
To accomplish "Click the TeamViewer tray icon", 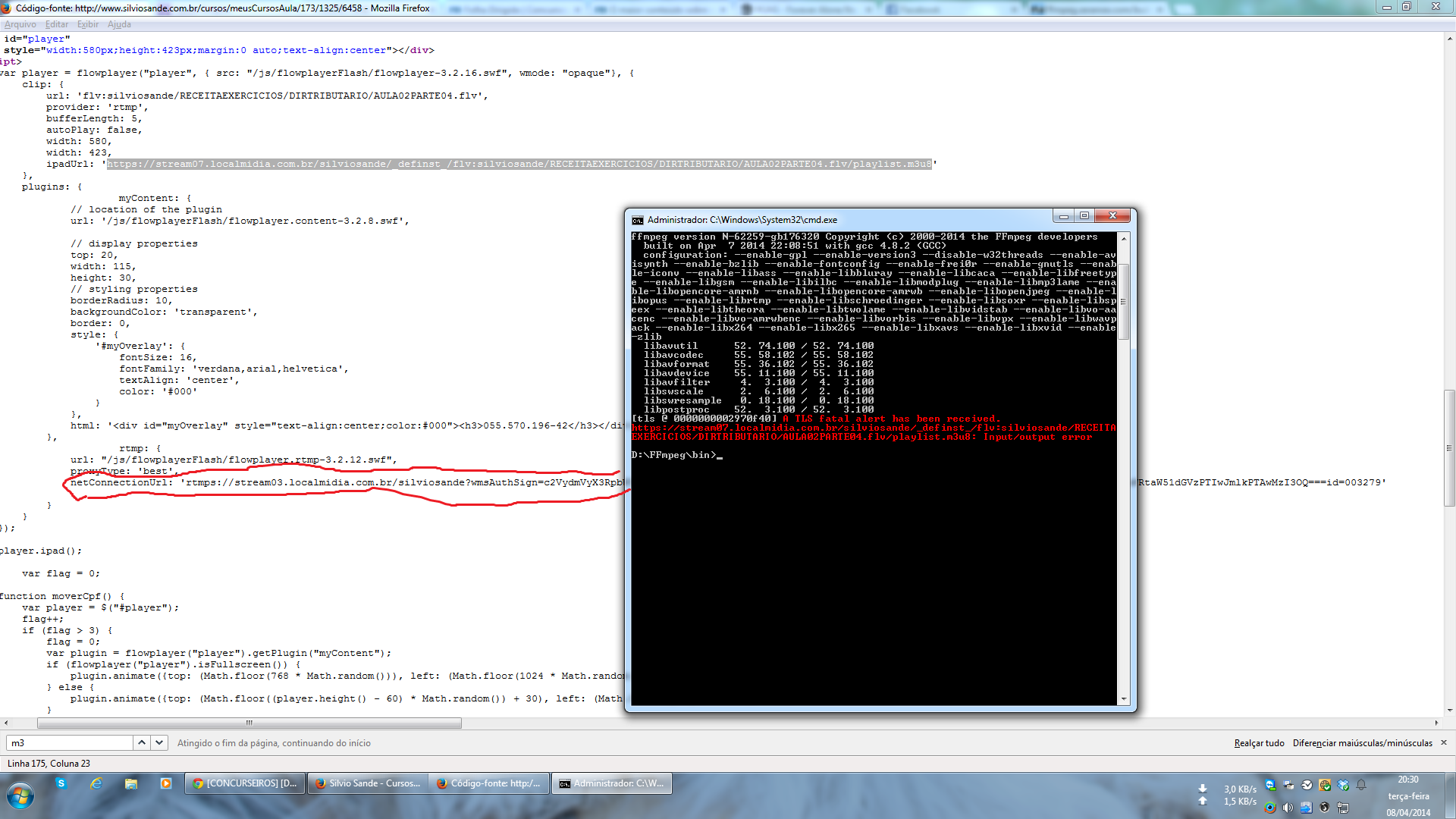I will [1270, 785].
